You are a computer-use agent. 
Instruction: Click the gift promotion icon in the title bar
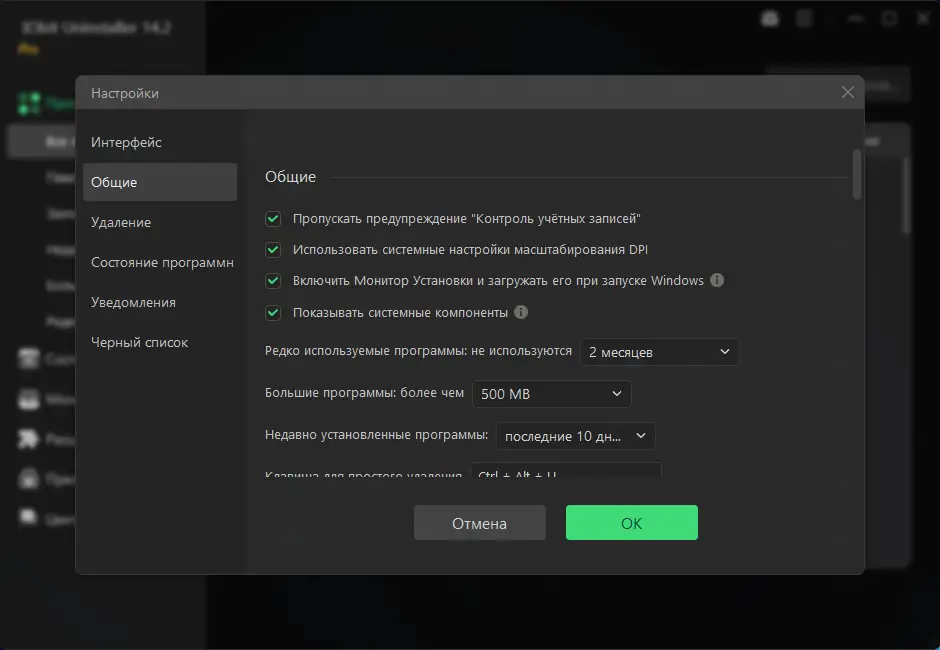pos(769,18)
